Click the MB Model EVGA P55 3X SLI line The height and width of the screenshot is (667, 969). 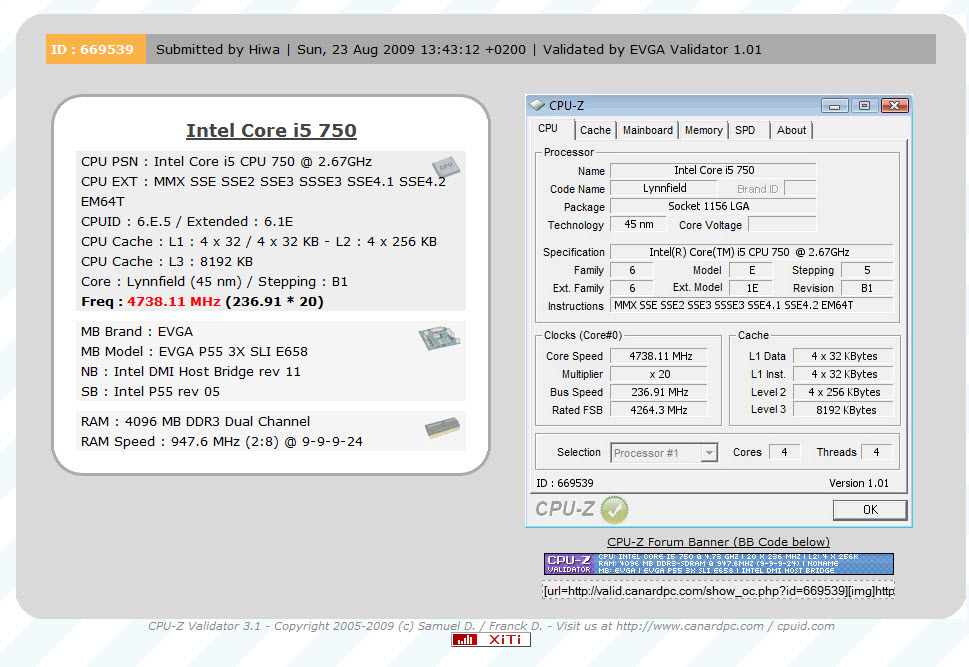[194, 352]
